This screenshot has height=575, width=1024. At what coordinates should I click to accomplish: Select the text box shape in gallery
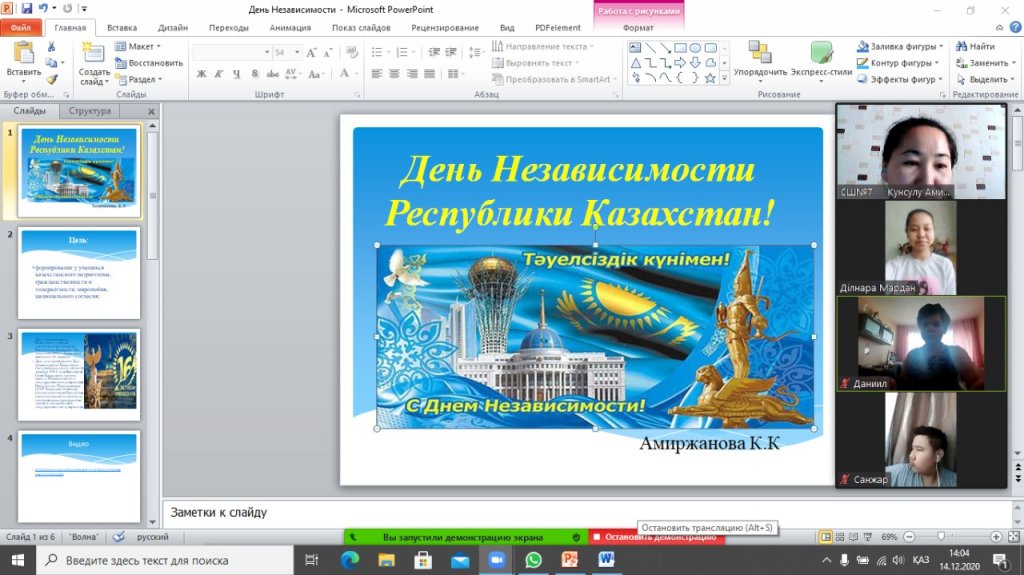point(635,48)
